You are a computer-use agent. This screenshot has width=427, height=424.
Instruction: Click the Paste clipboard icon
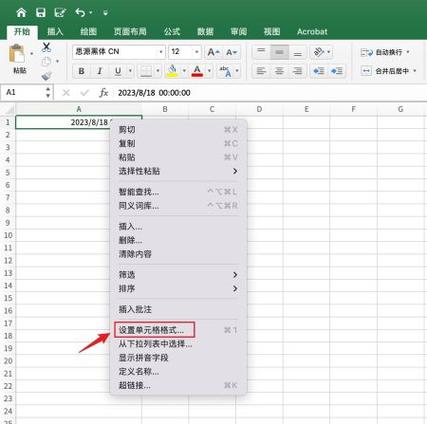[x=17, y=54]
